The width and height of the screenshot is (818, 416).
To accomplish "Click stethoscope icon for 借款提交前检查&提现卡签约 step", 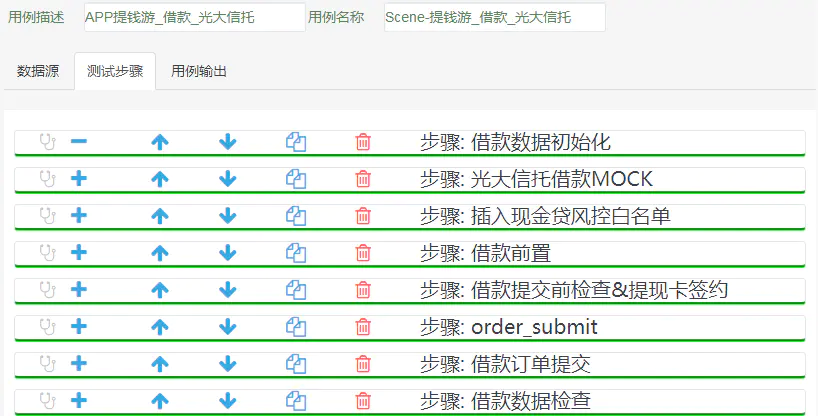I will (47, 290).
